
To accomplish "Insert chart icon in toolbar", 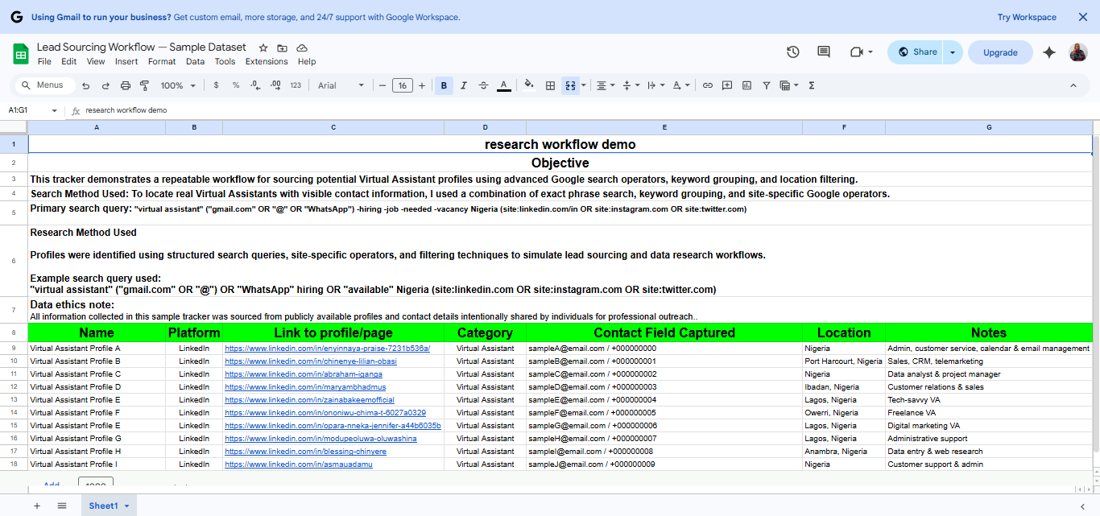I will (x=746, y=86).
